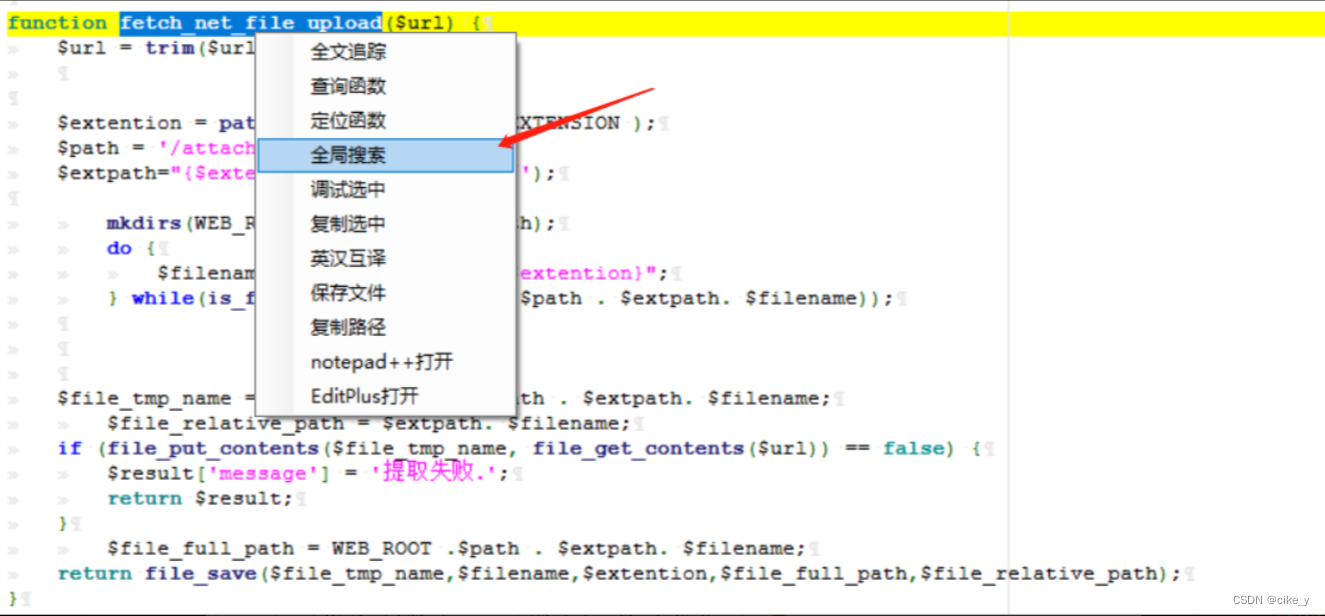The image size is (1325, 616).
Task: Choose 查询函数 from context menu
Action: 348,86
